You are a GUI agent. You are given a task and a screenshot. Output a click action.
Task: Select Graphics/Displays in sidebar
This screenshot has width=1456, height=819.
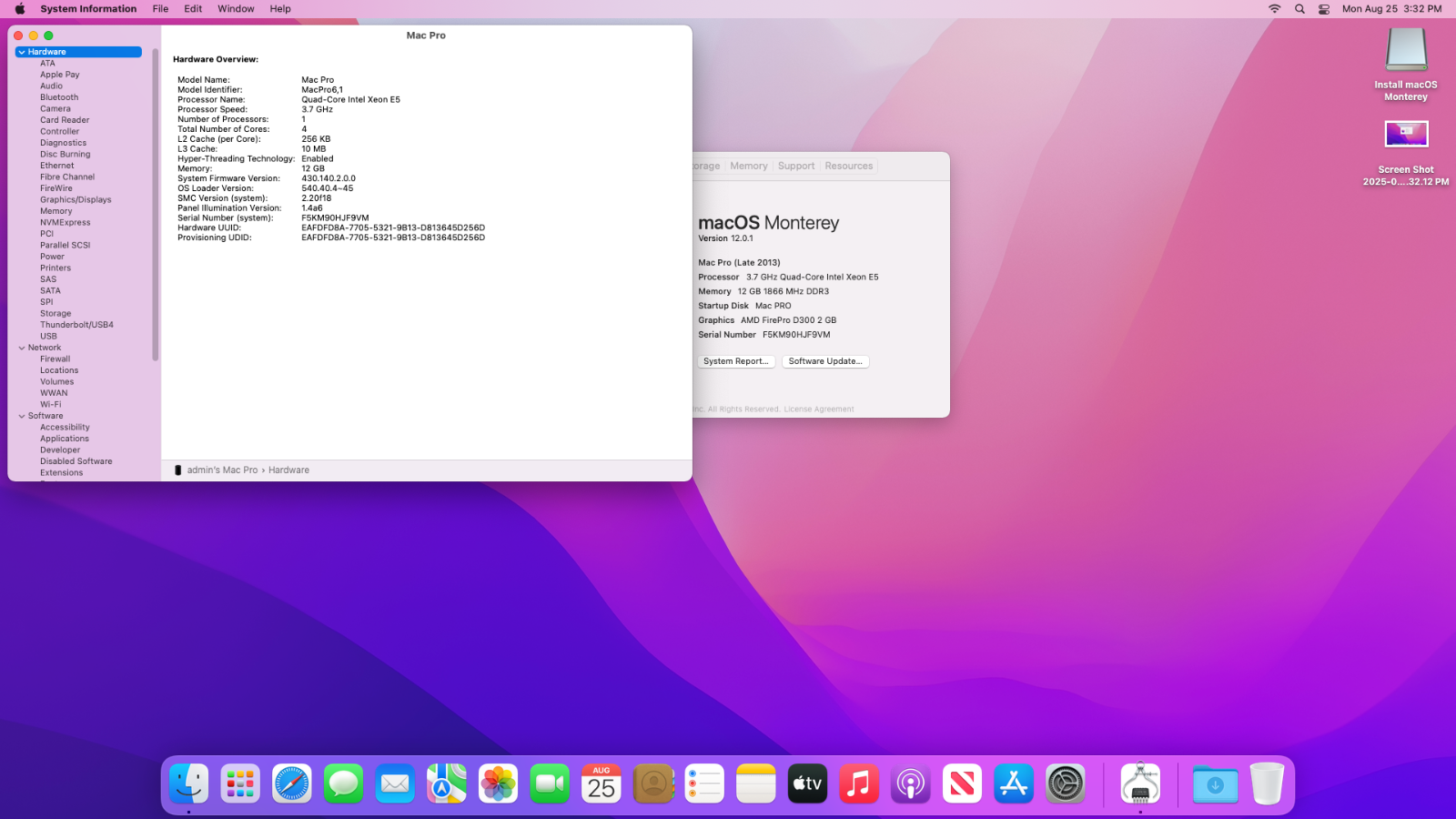[x=76, y=199]
